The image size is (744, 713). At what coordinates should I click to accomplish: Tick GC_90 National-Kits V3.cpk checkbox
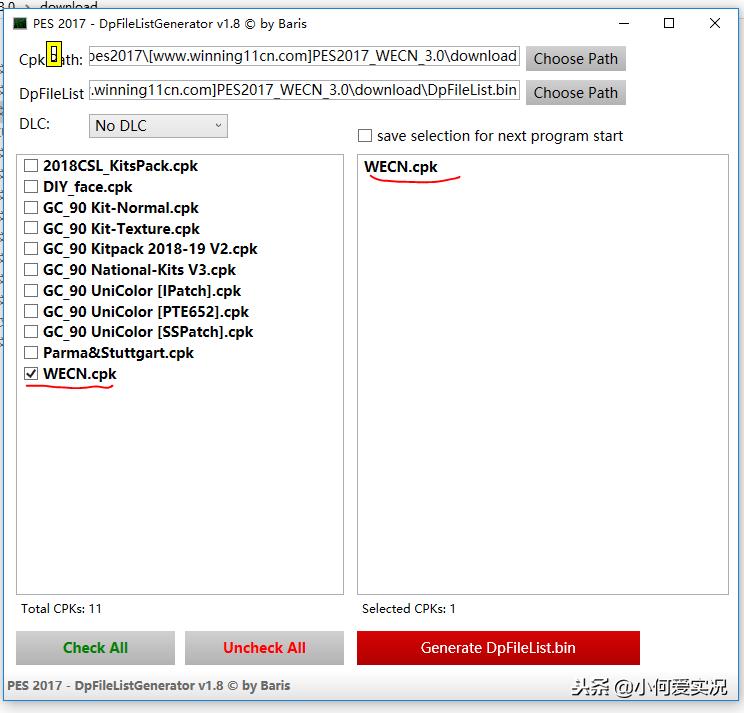coord(31,269)
